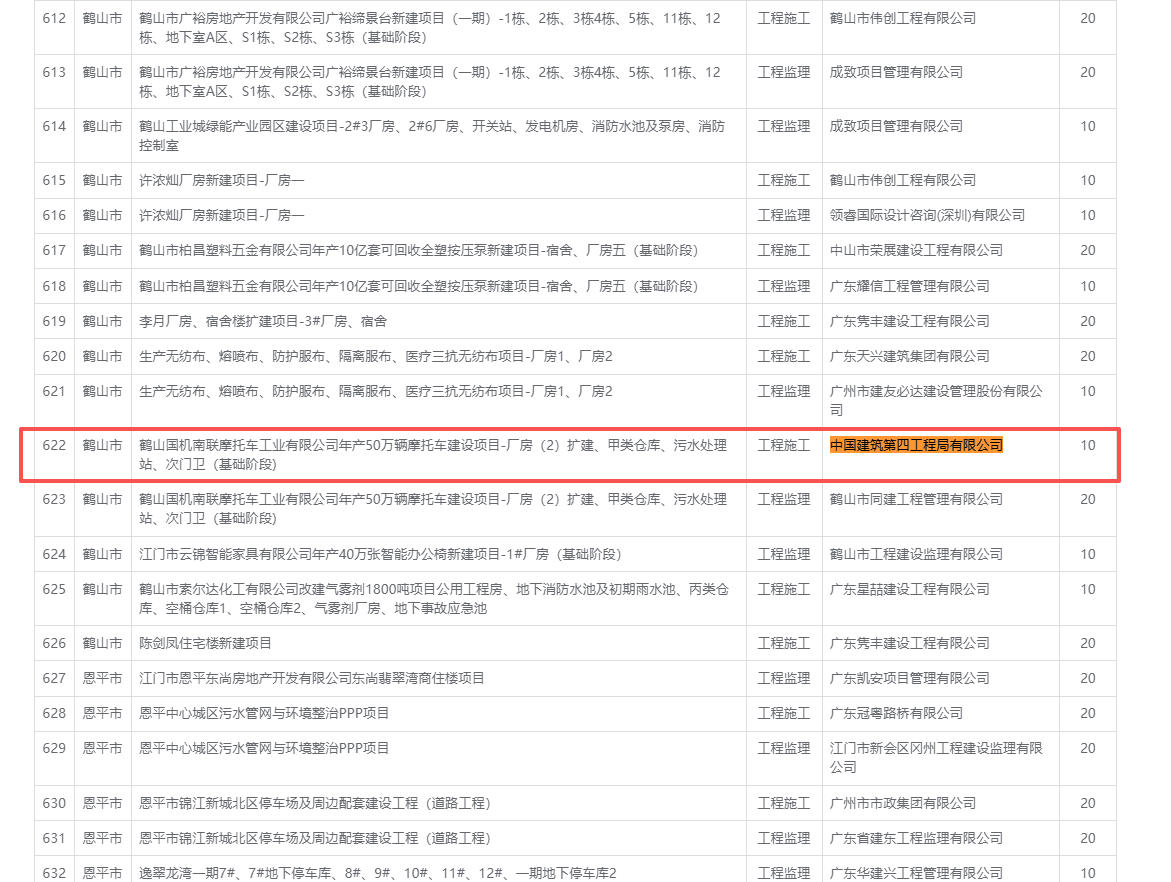
Task: Click the 广州市市政集团有限公司 cell
Action: [x=902, y=803]
